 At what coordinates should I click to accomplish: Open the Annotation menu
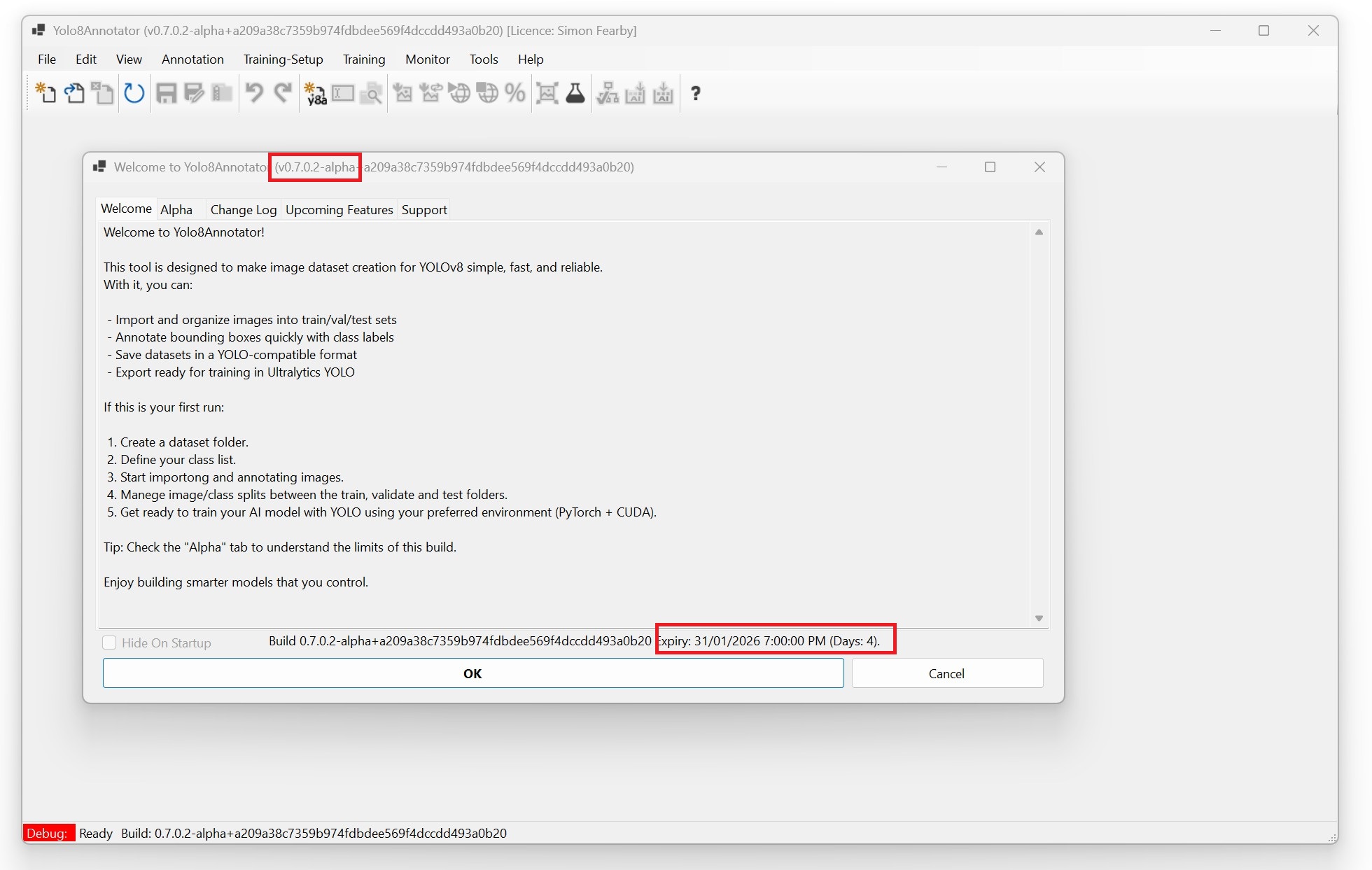point(192,59)
